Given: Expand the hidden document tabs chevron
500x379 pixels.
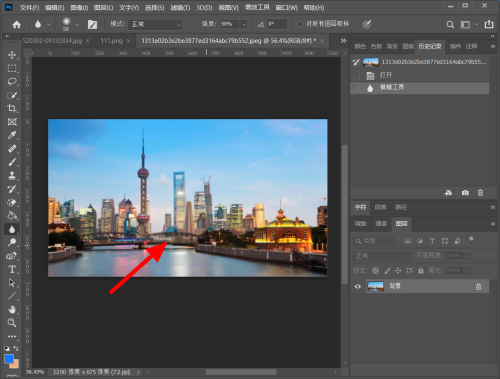Looking at the screenshot, I should pos(343,41).
